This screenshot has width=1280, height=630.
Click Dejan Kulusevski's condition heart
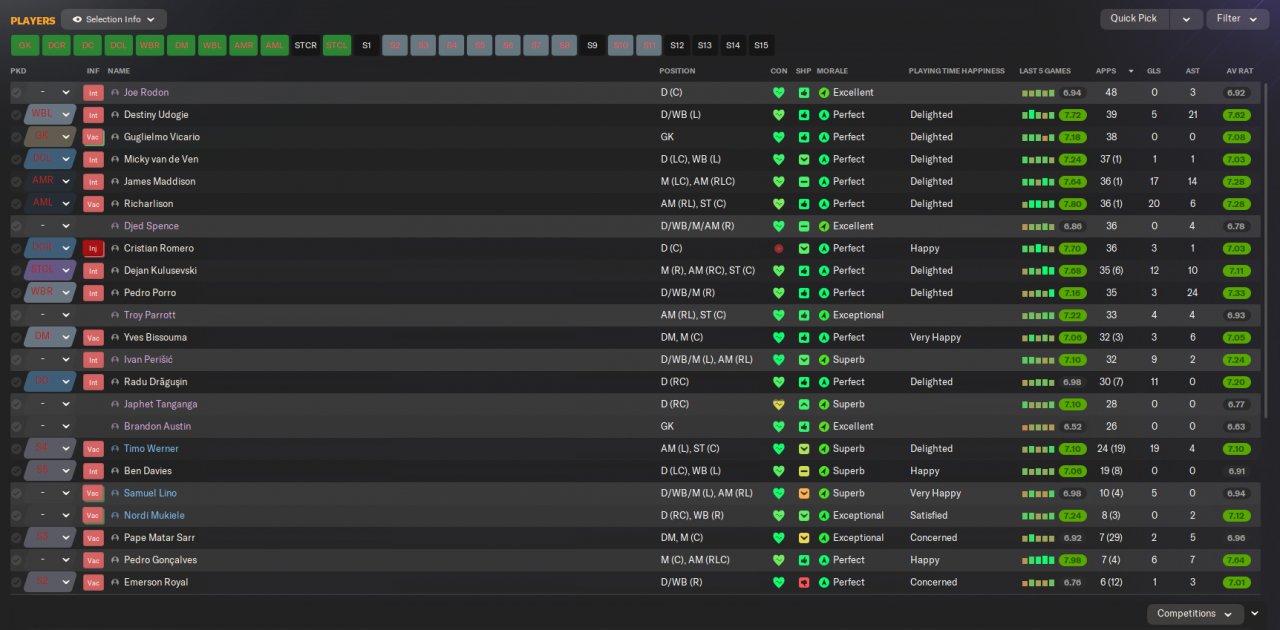[779, 270]
